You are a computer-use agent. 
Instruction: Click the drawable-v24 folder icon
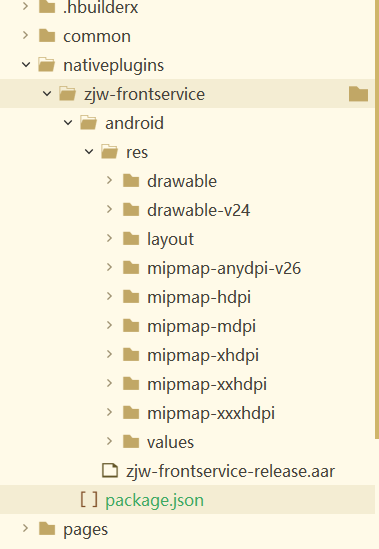(x=131, y=210)
